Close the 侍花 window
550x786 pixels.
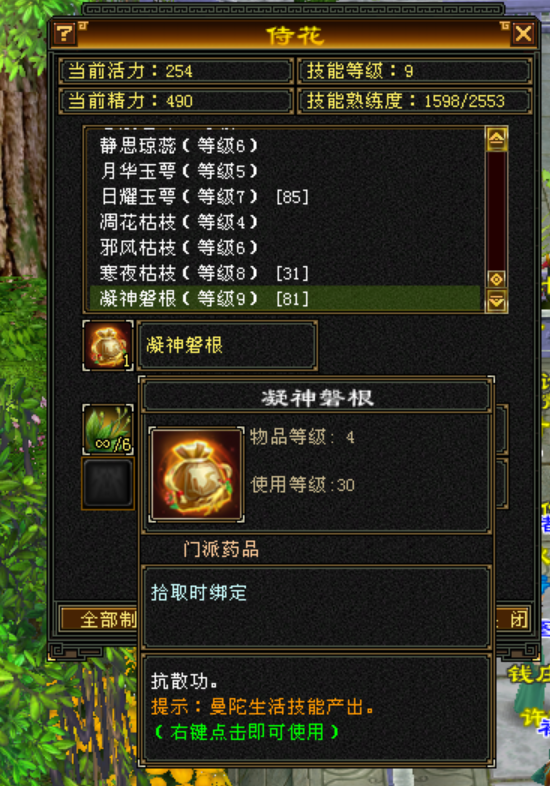(523, 34)
